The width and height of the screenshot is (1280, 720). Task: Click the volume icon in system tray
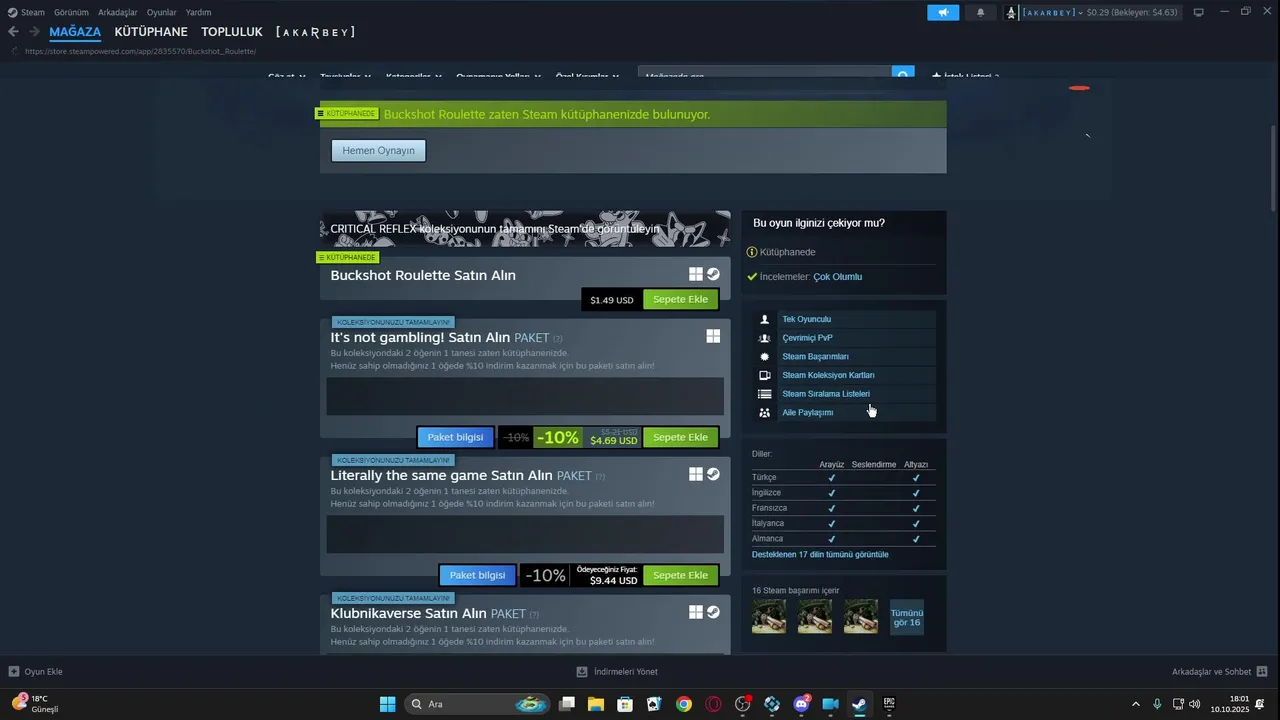tap(1195, 704)
